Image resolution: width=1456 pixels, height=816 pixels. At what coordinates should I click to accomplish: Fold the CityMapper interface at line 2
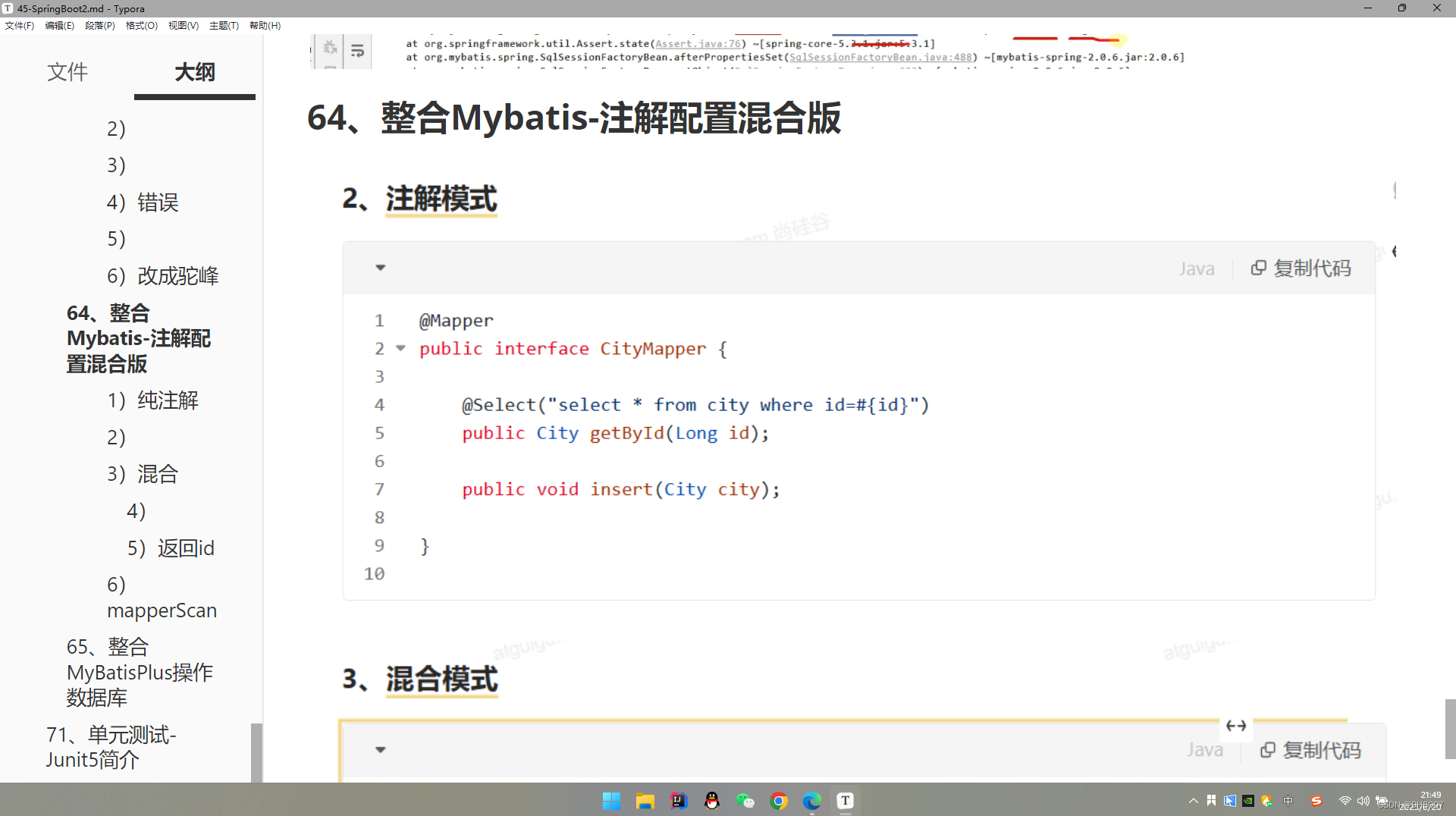pos(401,348)
